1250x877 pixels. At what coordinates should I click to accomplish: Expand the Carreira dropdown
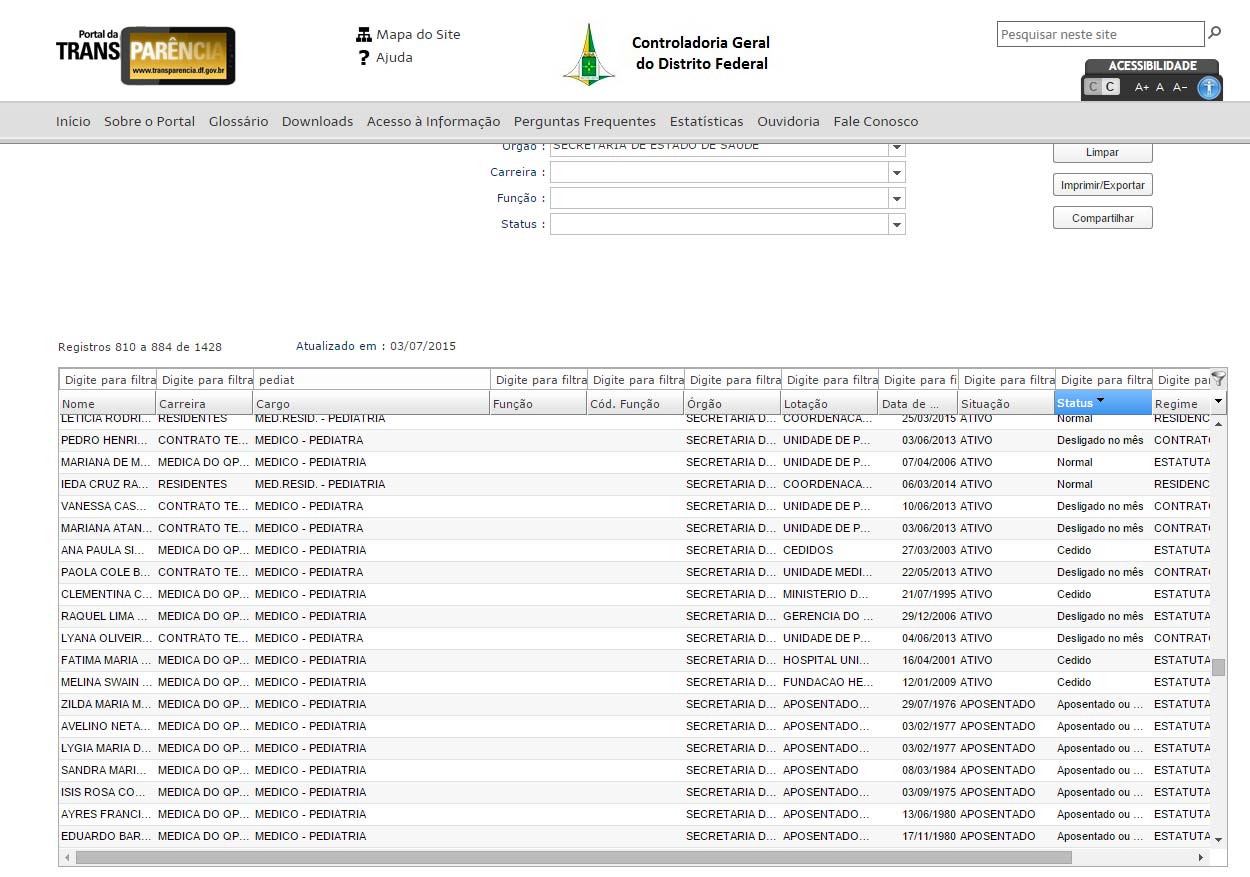coord(896,172)
